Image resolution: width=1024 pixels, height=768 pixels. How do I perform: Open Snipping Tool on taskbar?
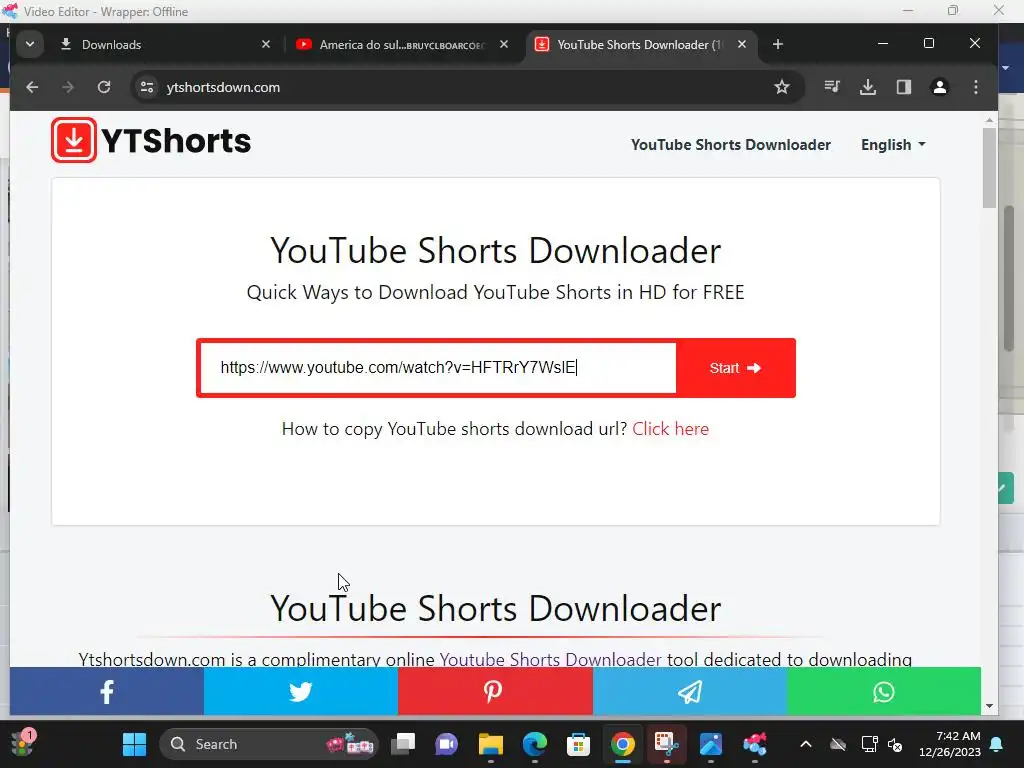pos(666,744)
